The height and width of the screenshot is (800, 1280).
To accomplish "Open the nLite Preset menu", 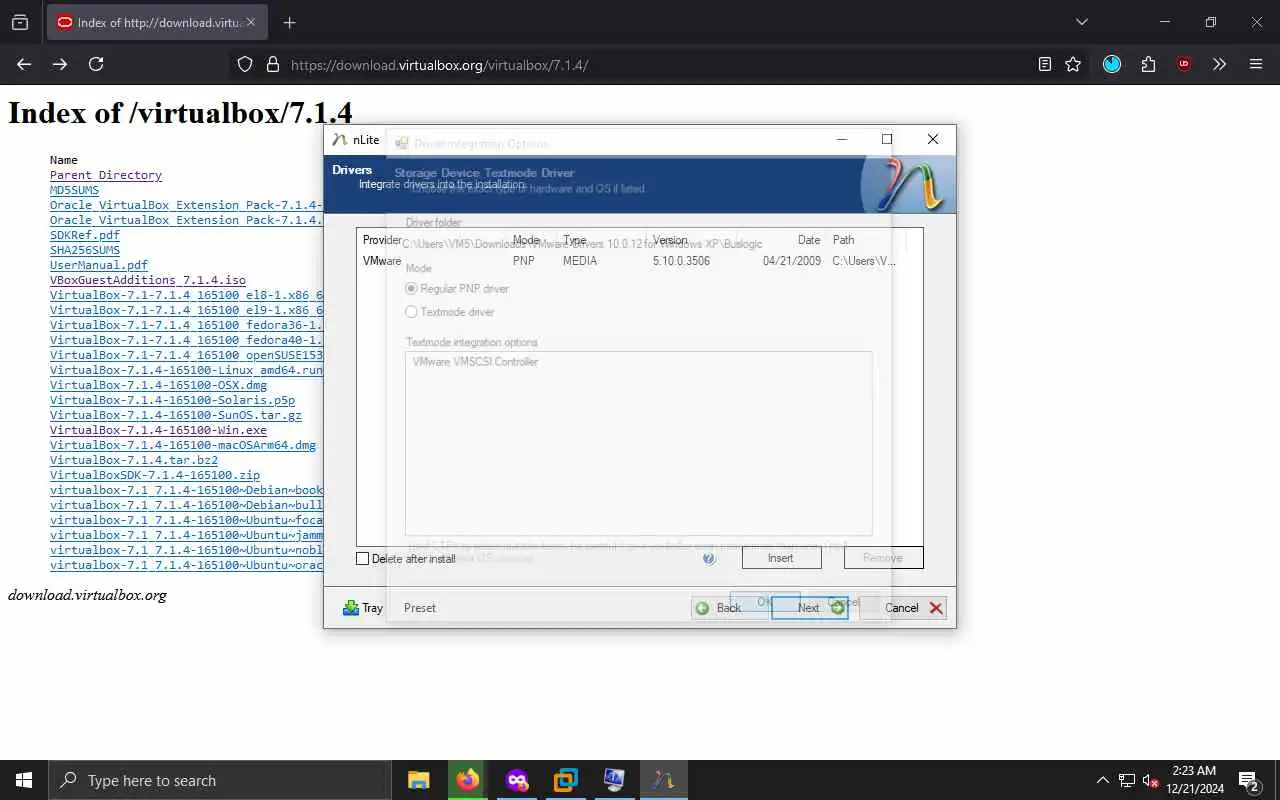I will pyautogui.click(x=420, y=608).
